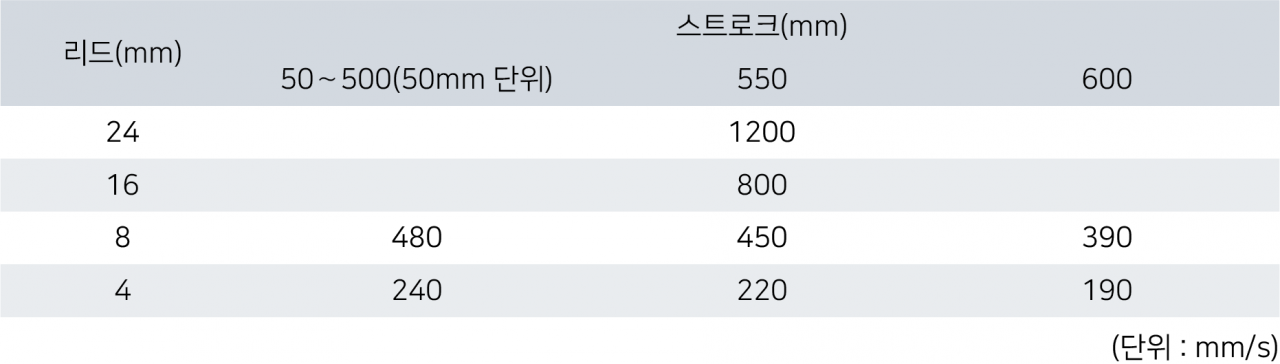The height and width of the screenshot is (364, 1280).
Task: Select the lead value 4 cell
Action: tap(122, 291)
